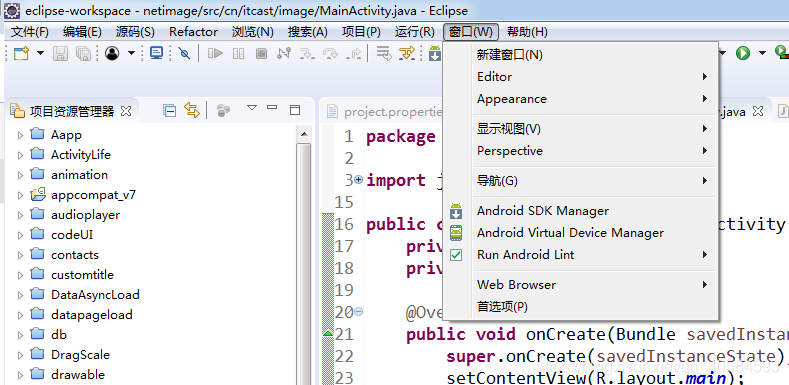Open the Editor submenu
The image size is (789, 385).
[580, 76]
